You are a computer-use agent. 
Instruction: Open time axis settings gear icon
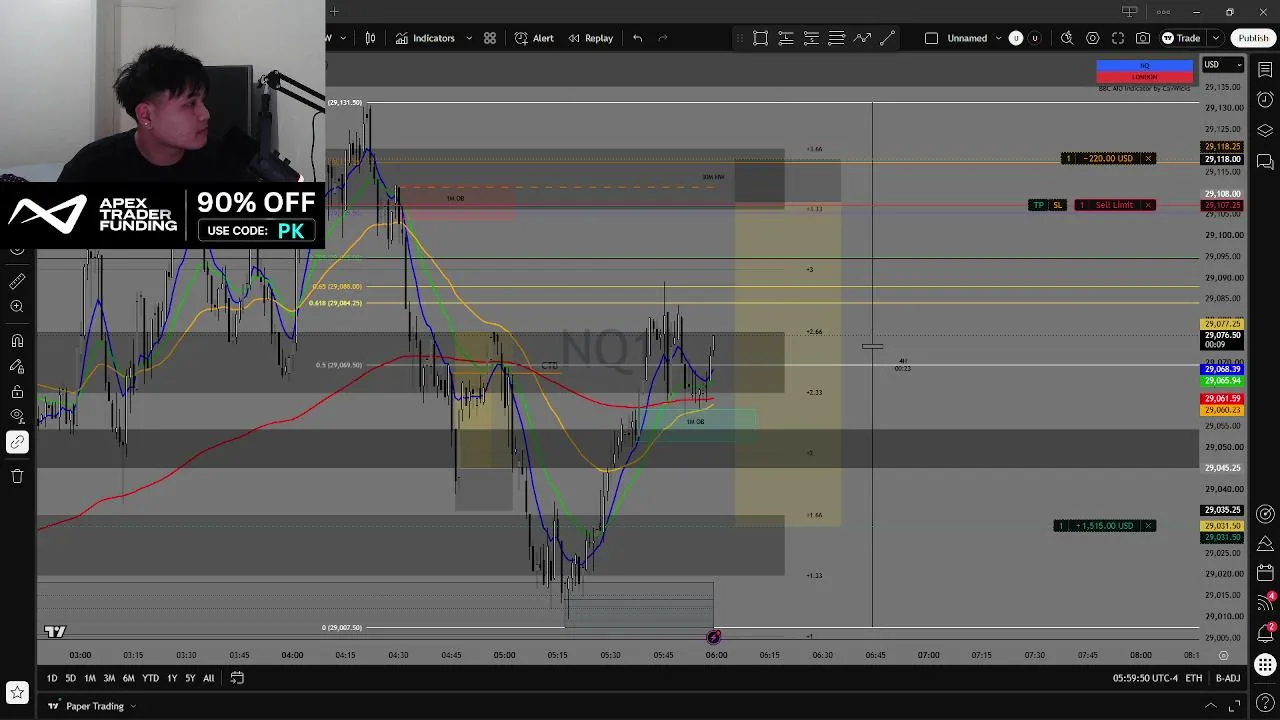[1223, 655]
